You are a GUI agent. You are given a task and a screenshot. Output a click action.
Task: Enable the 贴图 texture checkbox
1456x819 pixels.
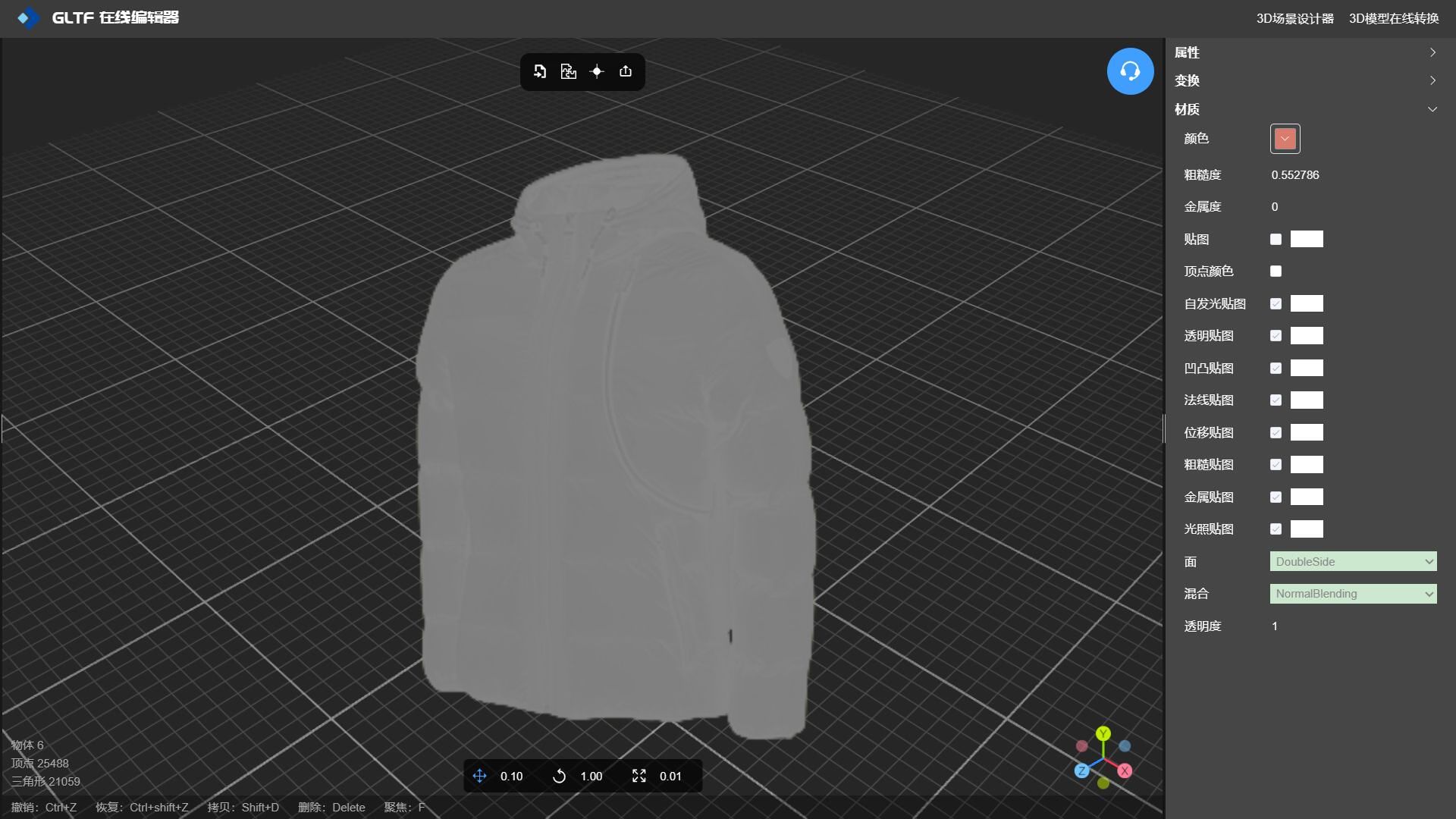tap(1276, 240)
